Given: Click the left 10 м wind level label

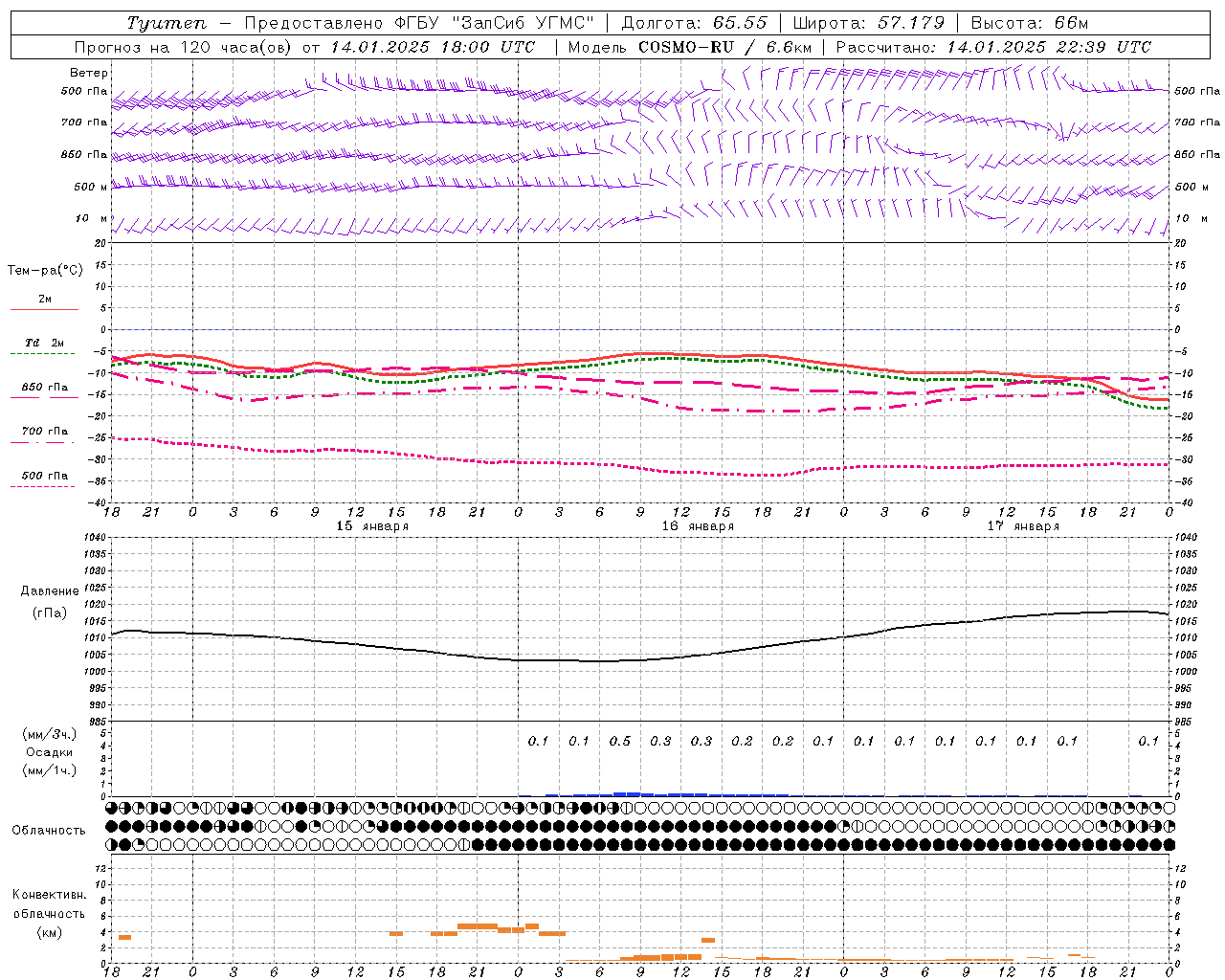Looking at the screenshot, I should point(92,218).
